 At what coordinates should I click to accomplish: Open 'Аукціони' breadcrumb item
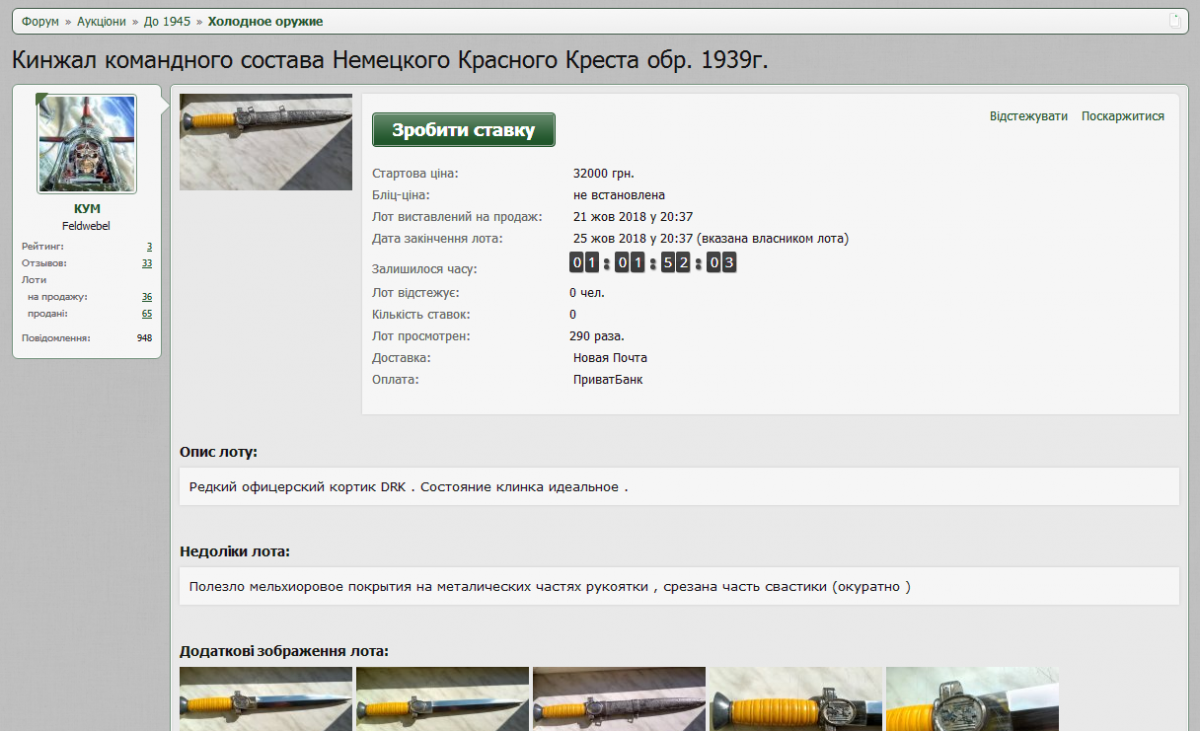click(102, 21)
